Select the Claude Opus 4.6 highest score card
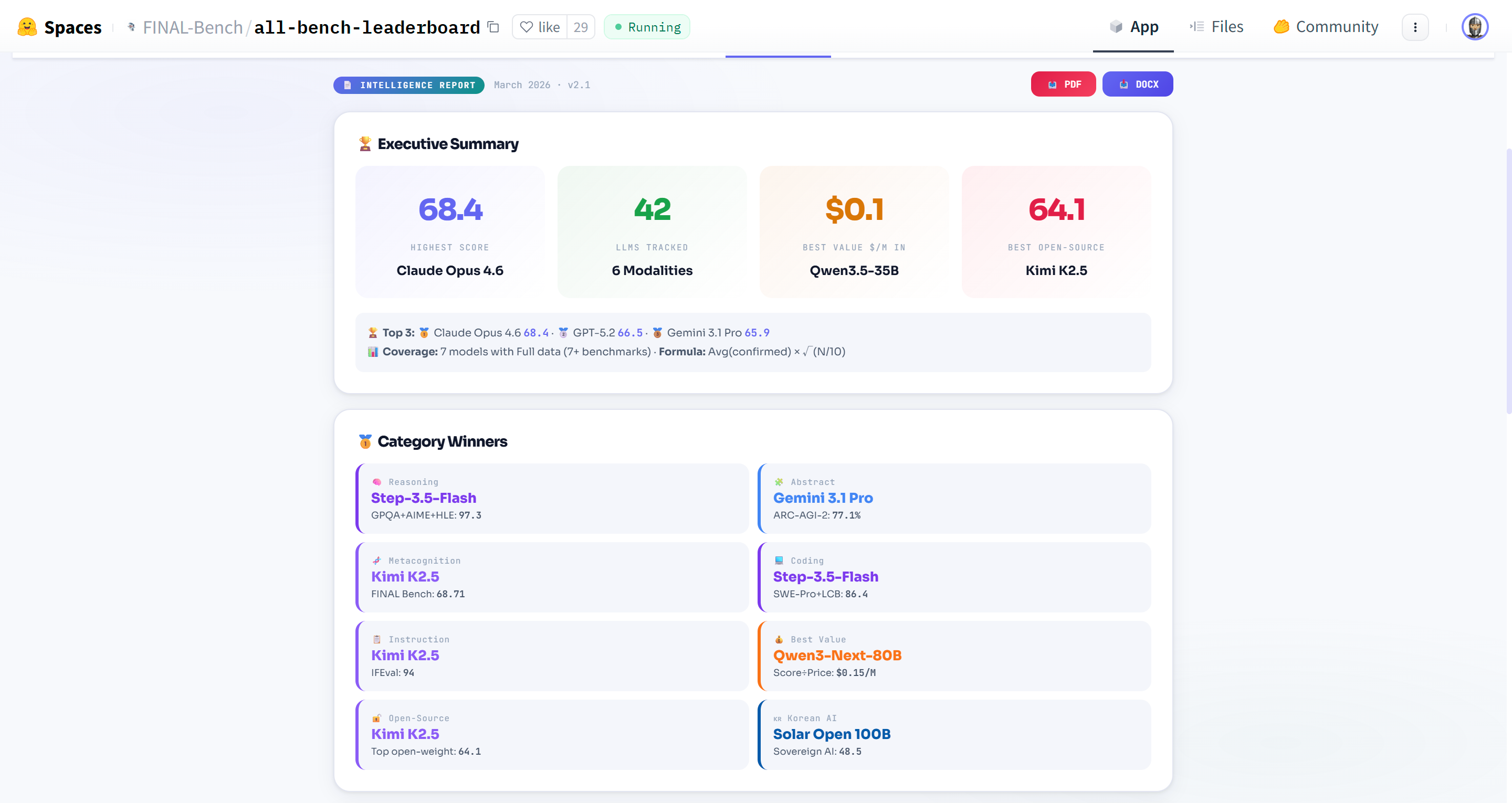Screen dimensions: 1512x803 449,232
